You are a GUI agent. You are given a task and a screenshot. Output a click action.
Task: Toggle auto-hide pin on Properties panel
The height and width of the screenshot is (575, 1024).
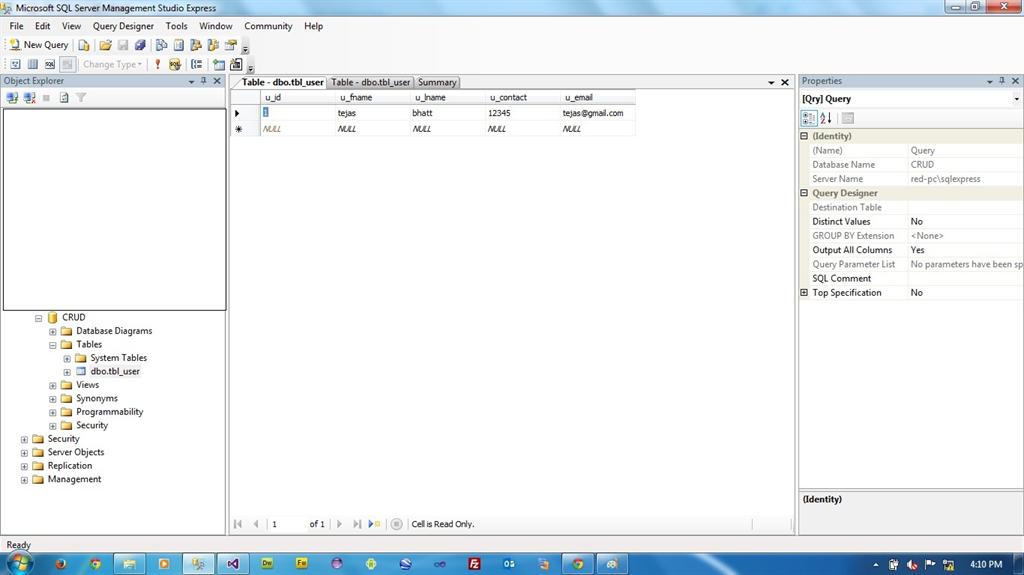click(x=1002, y=81)
